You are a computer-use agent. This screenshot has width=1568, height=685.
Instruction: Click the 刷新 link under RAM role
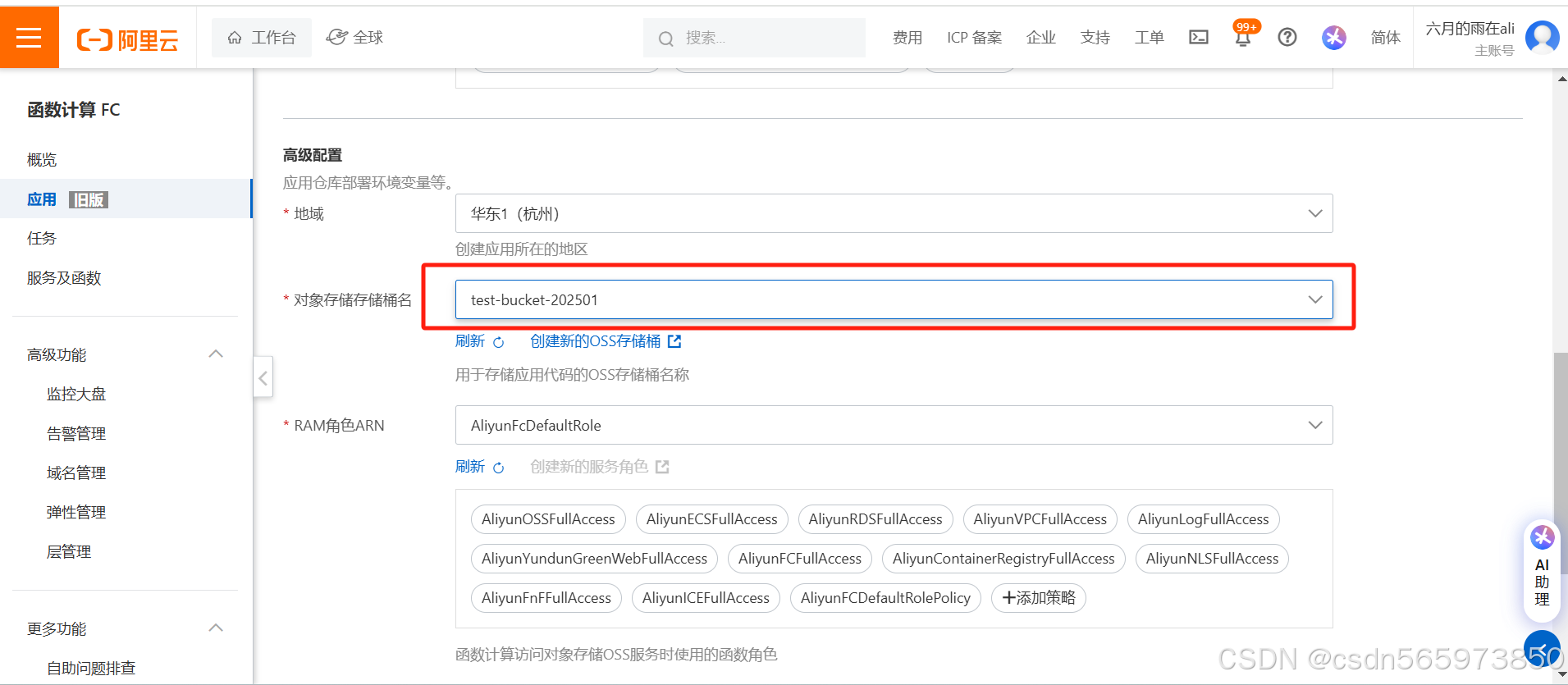click(470, 467)
